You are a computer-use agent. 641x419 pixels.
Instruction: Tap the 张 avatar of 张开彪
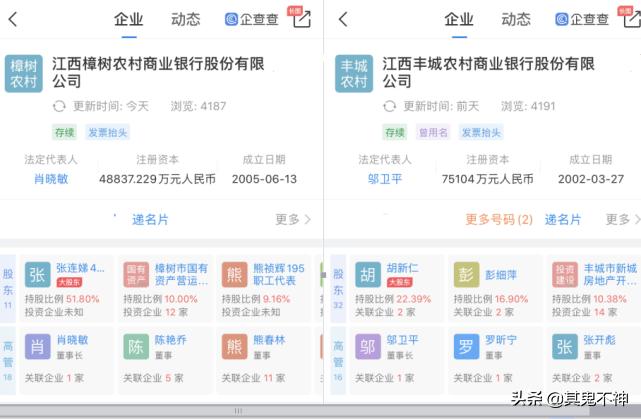point(565,347)
